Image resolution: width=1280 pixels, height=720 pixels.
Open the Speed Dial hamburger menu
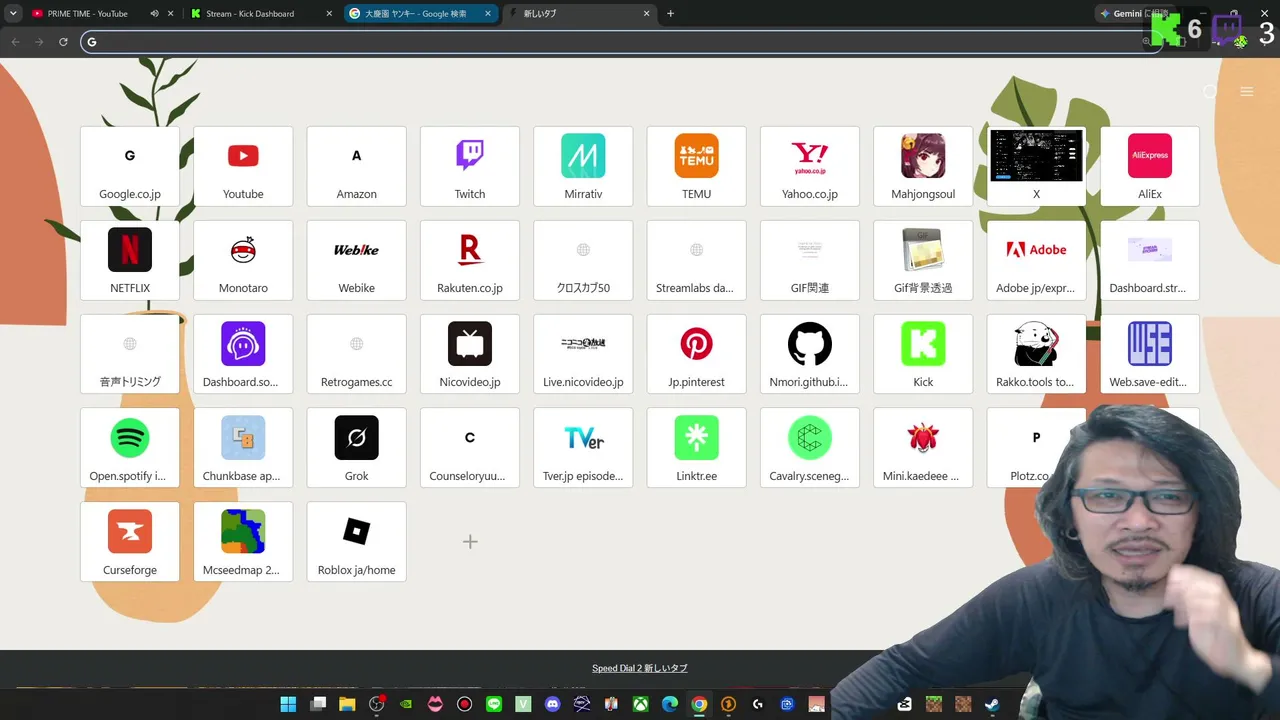coord(1246,92)
